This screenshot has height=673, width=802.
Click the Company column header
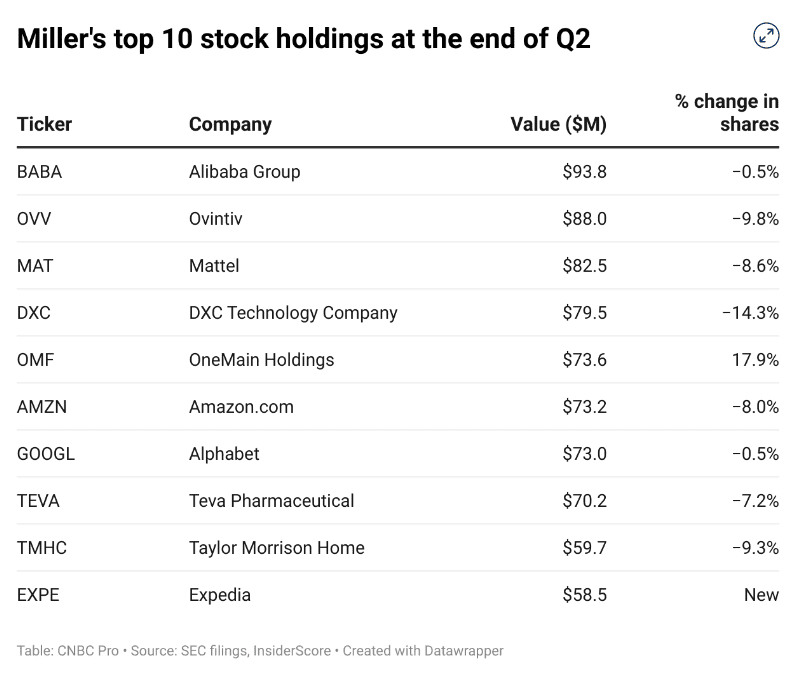[x=230, y=125]
